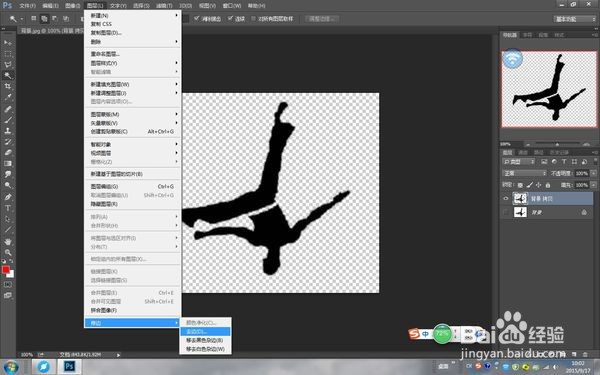Choose Defringe highlighted item in Matting submenu
This screenshot has width=600, height=375.
205,331
